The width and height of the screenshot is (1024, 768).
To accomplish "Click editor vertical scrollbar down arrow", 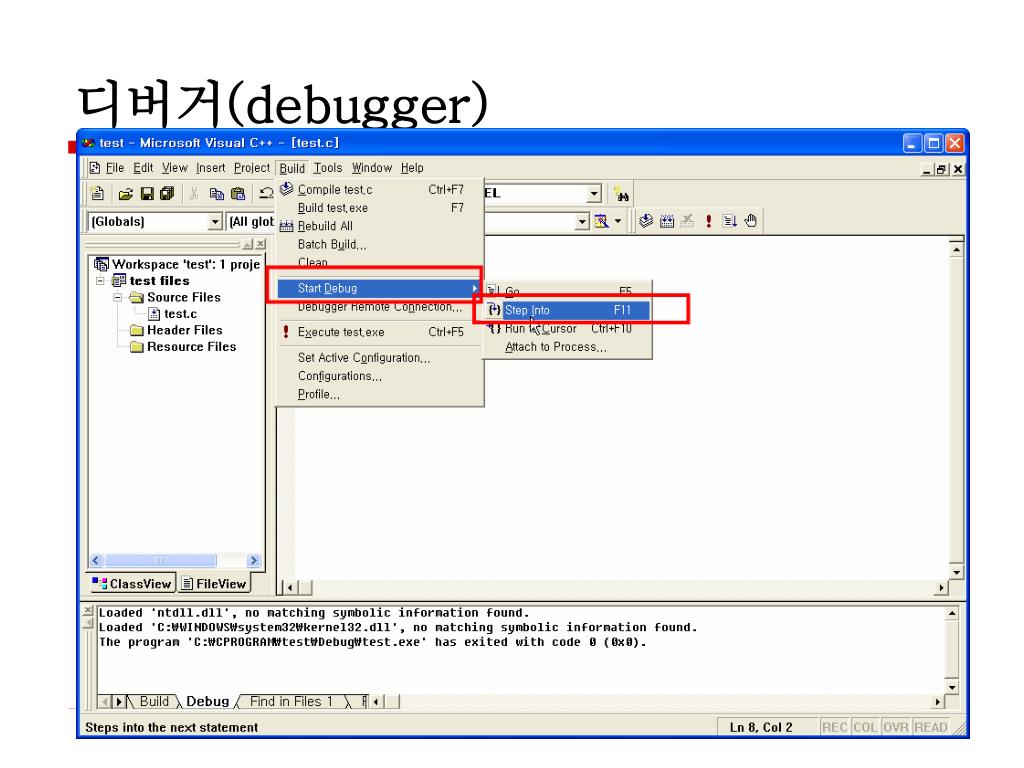I will pyautogui.click(x=956, y=572).
